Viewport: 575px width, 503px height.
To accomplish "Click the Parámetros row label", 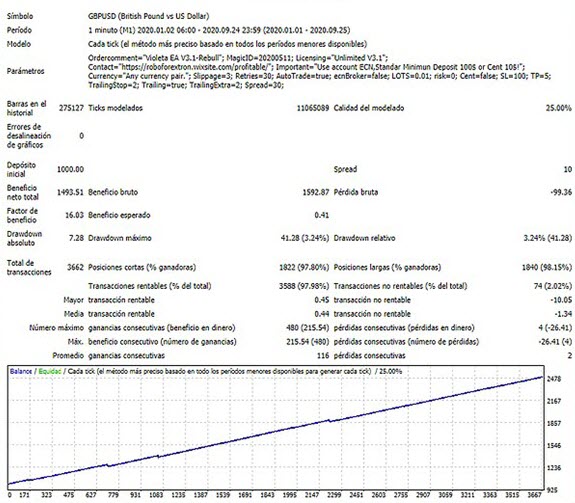I will 26,71.
